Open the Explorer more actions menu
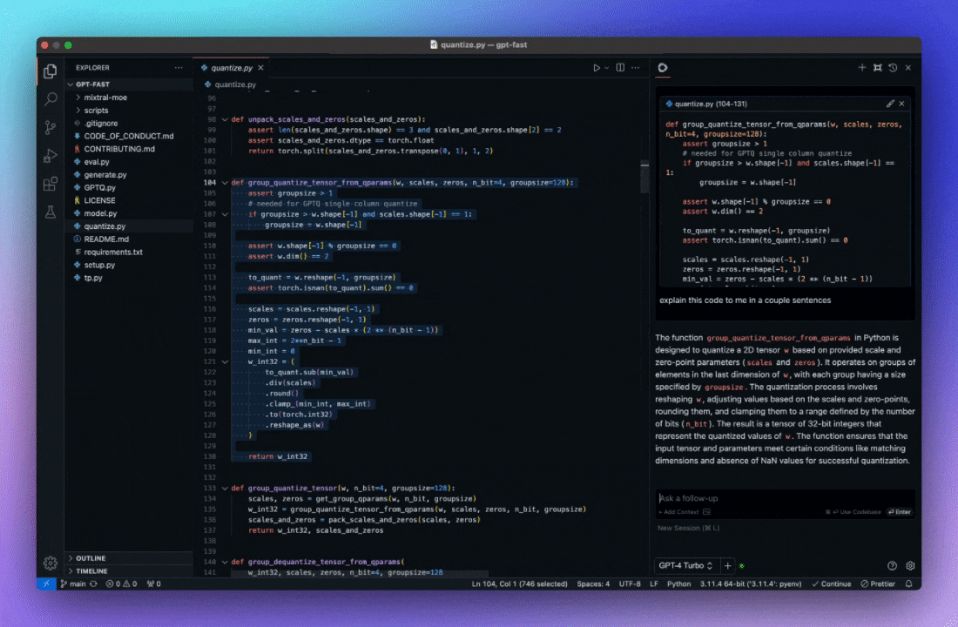 [178, 67]
